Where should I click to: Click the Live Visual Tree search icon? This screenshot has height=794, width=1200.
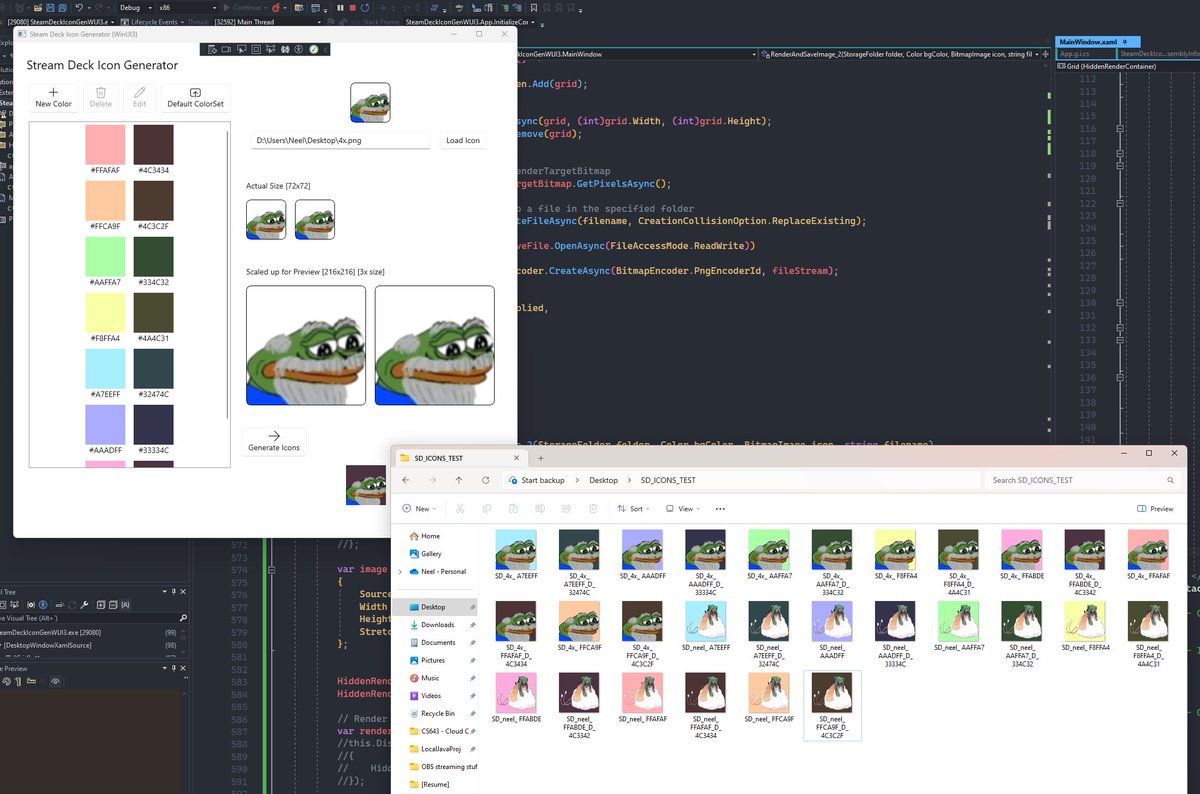[x=183, y=618]
